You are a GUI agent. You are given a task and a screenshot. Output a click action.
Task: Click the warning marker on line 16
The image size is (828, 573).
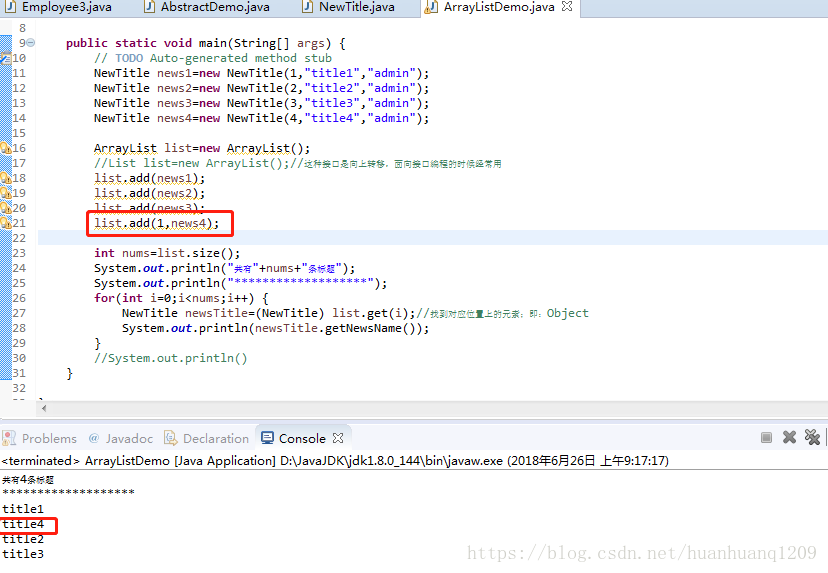(5, 148)
